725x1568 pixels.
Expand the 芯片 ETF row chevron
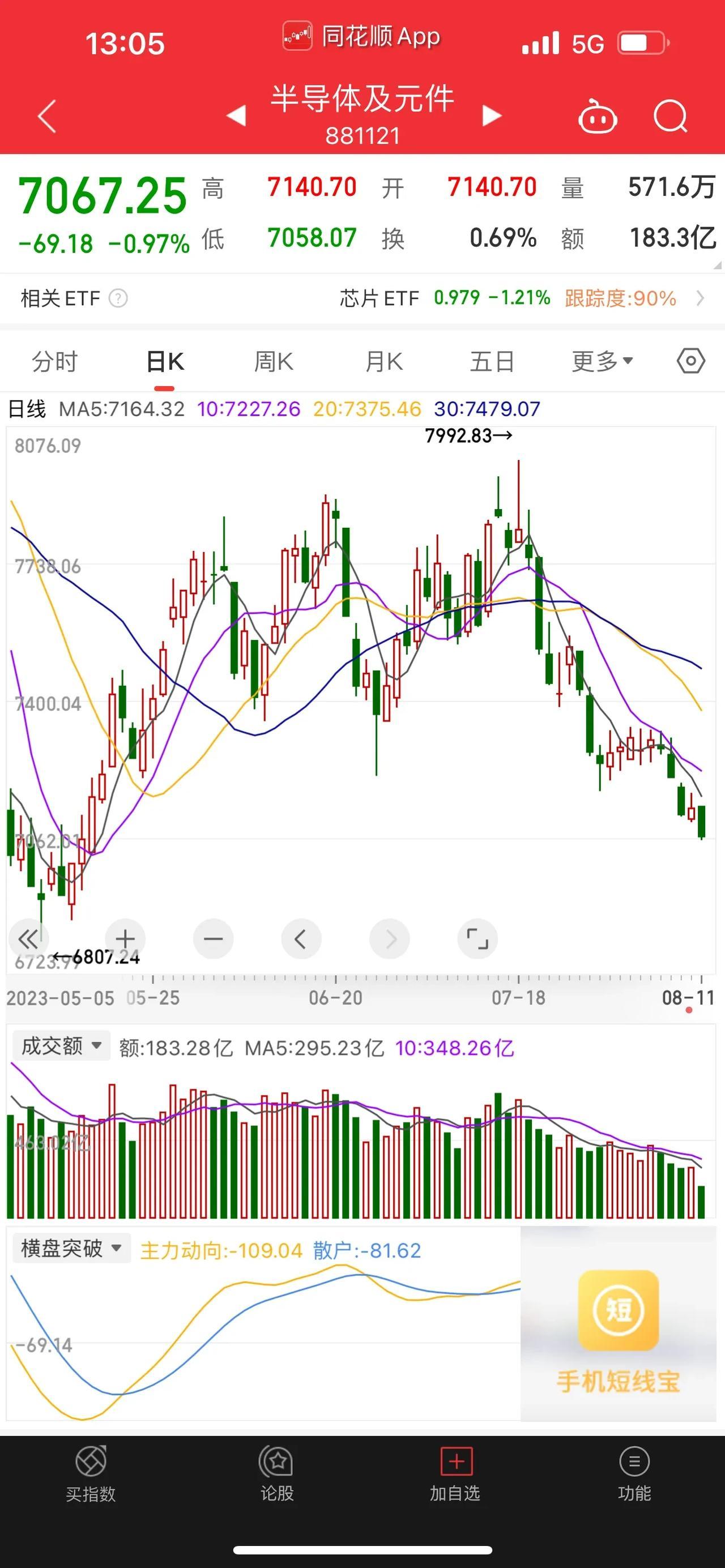[700, 298]
